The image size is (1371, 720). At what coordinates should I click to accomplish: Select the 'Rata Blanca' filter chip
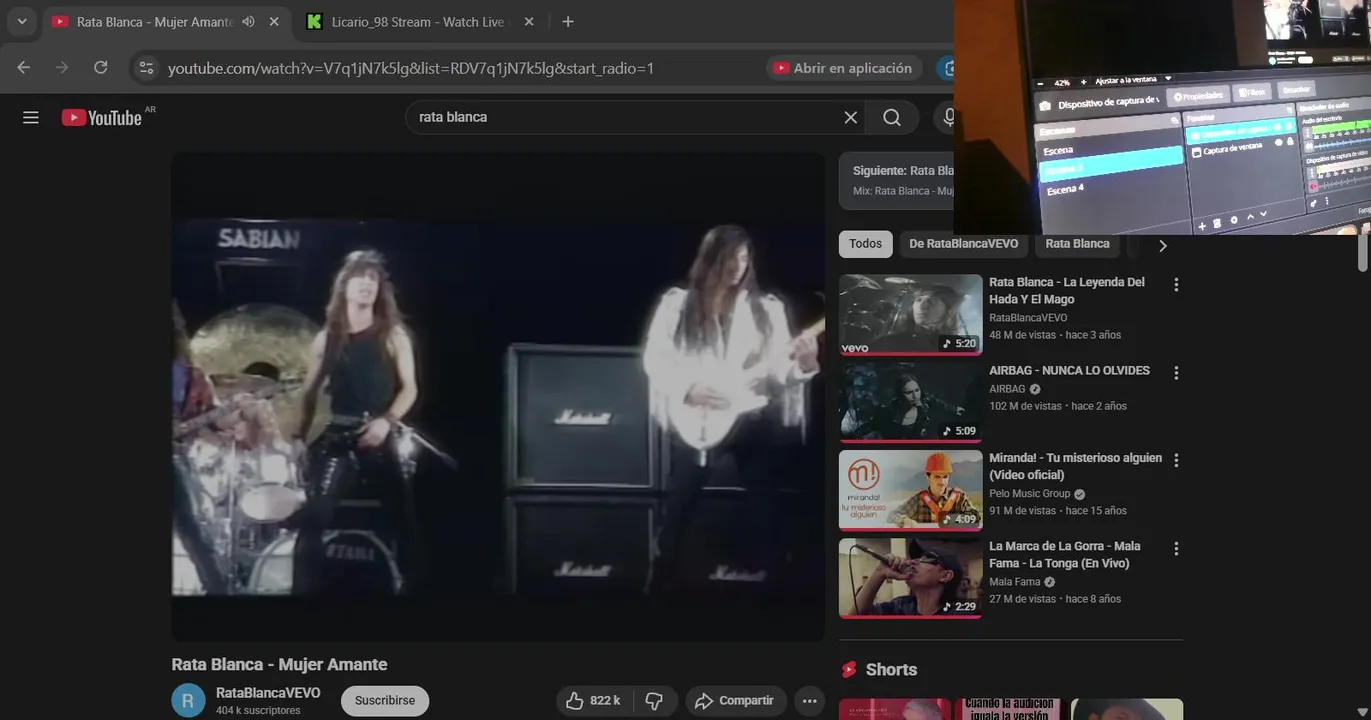(1077, 244)
